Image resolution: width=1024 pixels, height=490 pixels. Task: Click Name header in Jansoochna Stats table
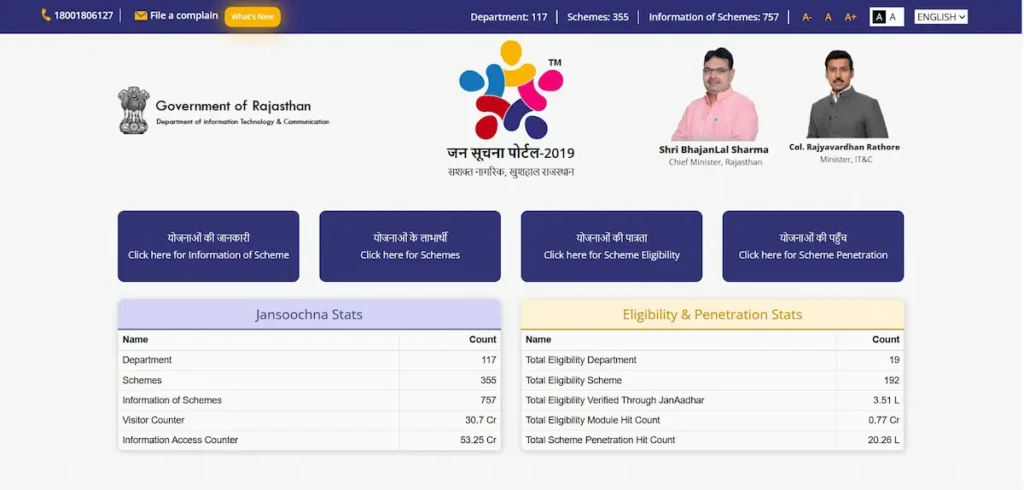135,340
